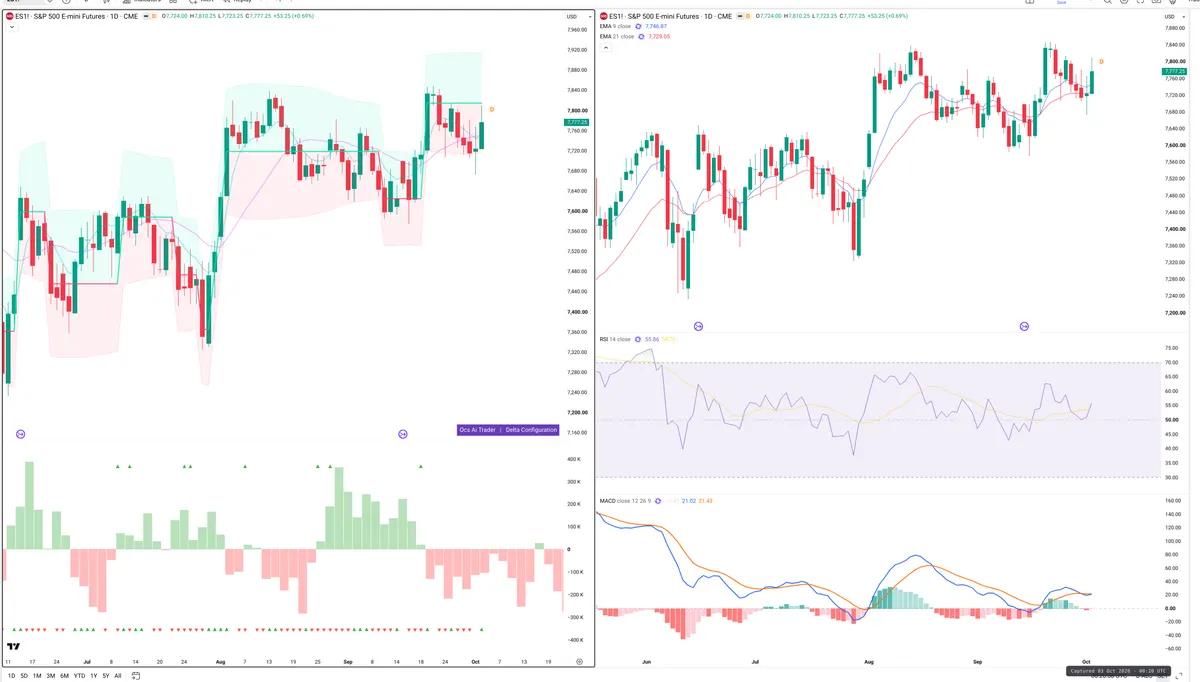Screen dimensions: 1200x682
Task: Click the RSI 14 close indicator label
Action: click(615, 339)
